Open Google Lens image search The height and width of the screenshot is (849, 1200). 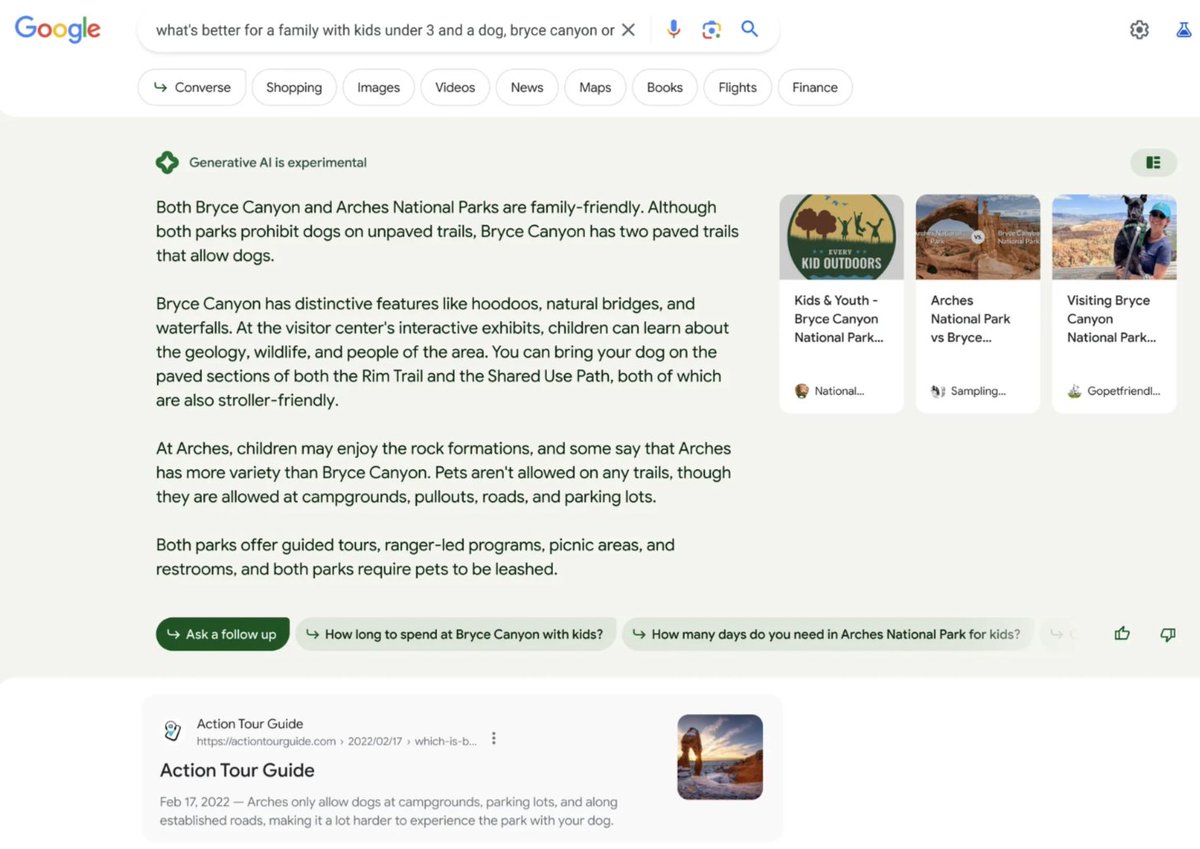[711, 29]
